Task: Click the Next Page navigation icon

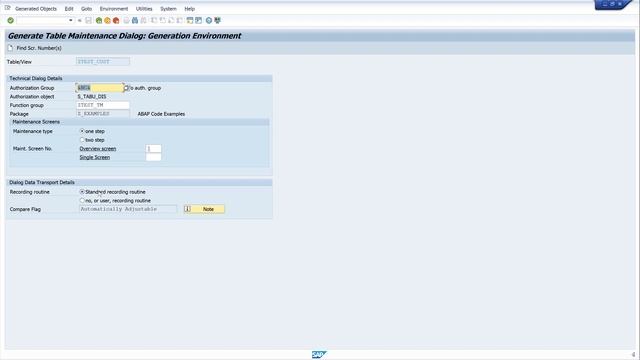Action: 171,20
